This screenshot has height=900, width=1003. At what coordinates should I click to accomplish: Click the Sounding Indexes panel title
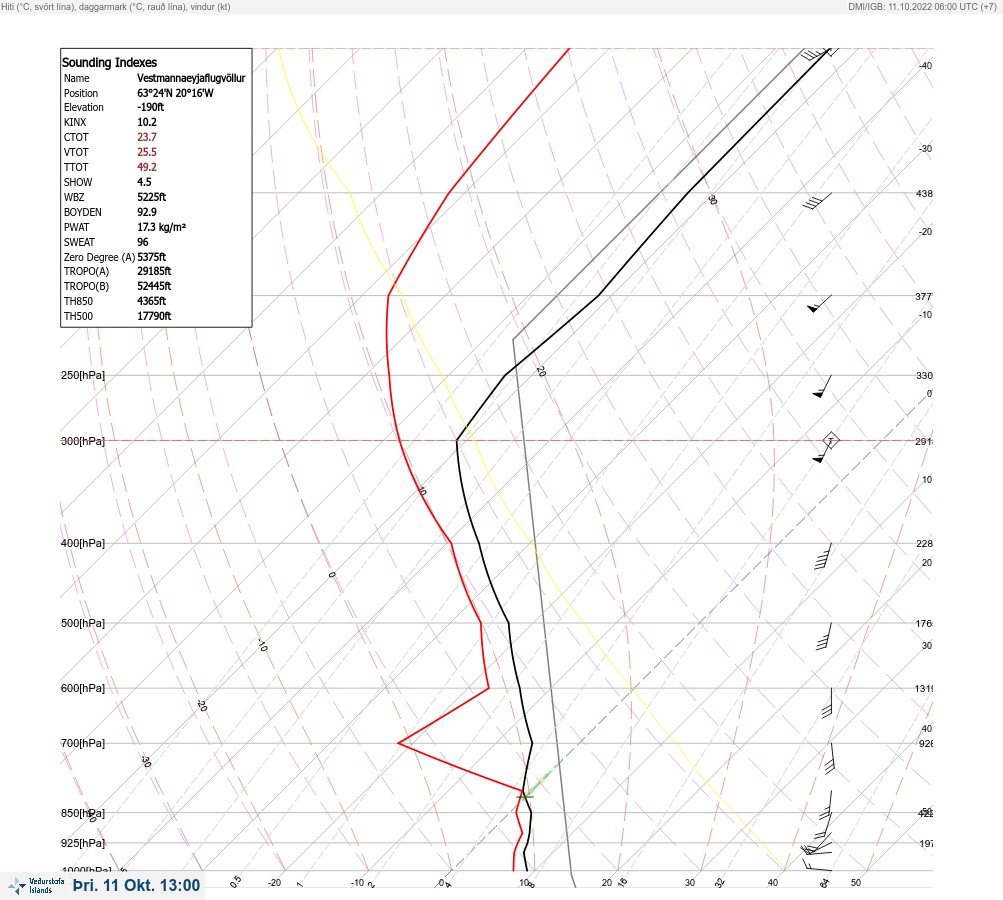coord(109,63)
